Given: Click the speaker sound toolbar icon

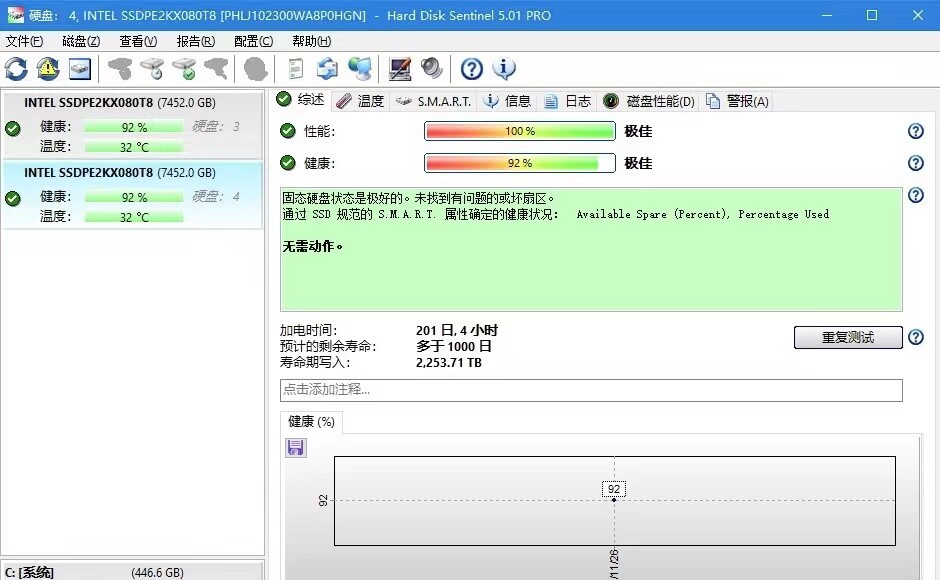Looking at the screenshot, I should [x=431, y=69].
